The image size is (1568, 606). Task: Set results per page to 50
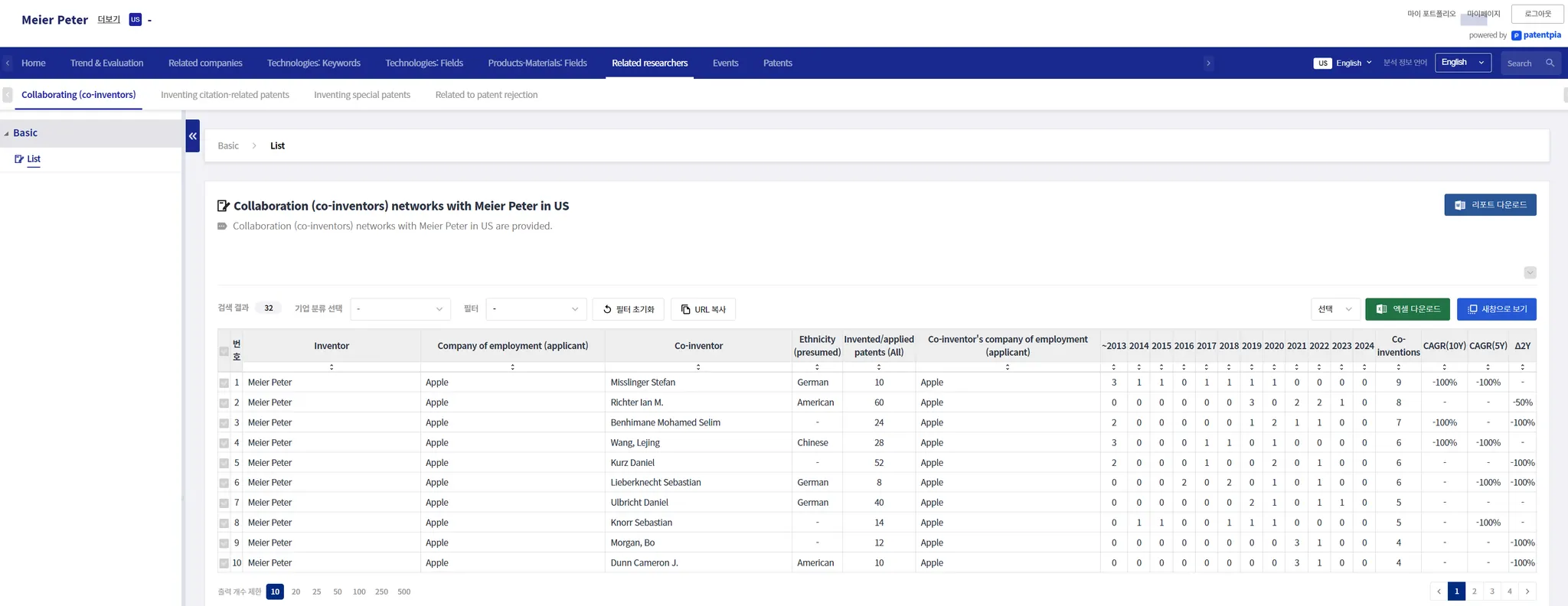click(338, 591)
